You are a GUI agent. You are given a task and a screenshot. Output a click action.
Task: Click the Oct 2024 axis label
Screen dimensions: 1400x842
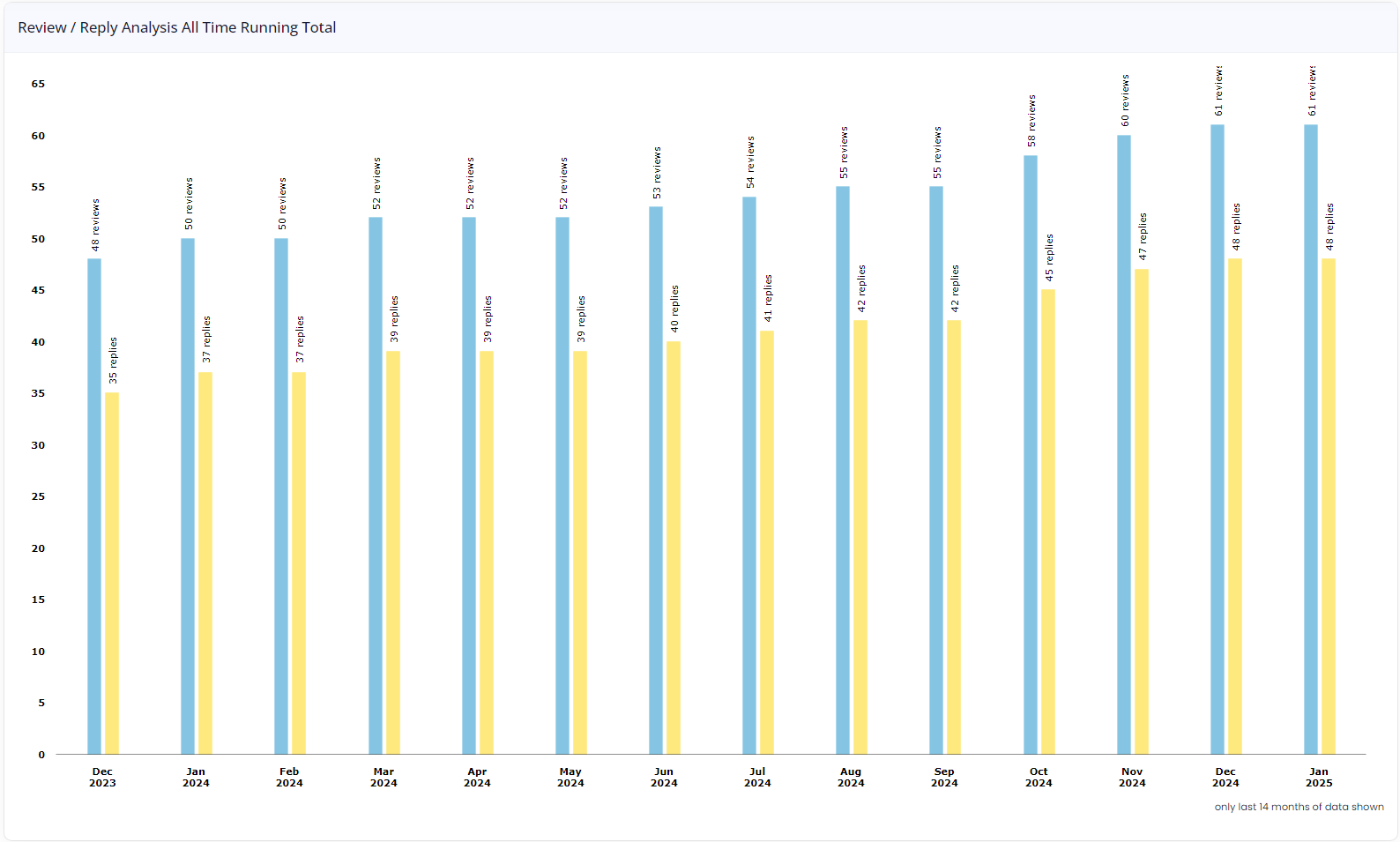(x=1039, y=777)
